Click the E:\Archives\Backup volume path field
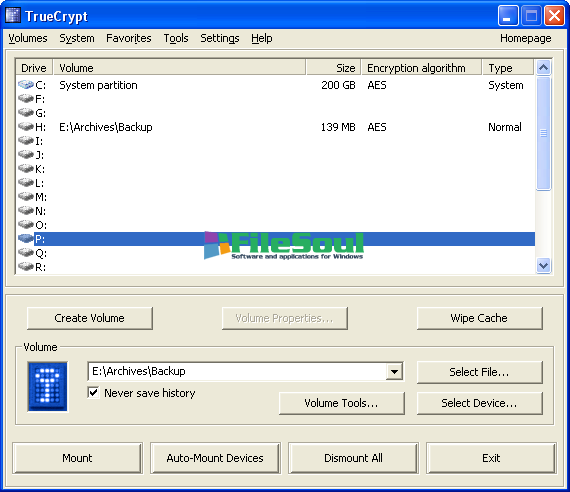Image resolution: width=570 pixels, height=492 pixels. pyautogui.click(x=238, y=371)
